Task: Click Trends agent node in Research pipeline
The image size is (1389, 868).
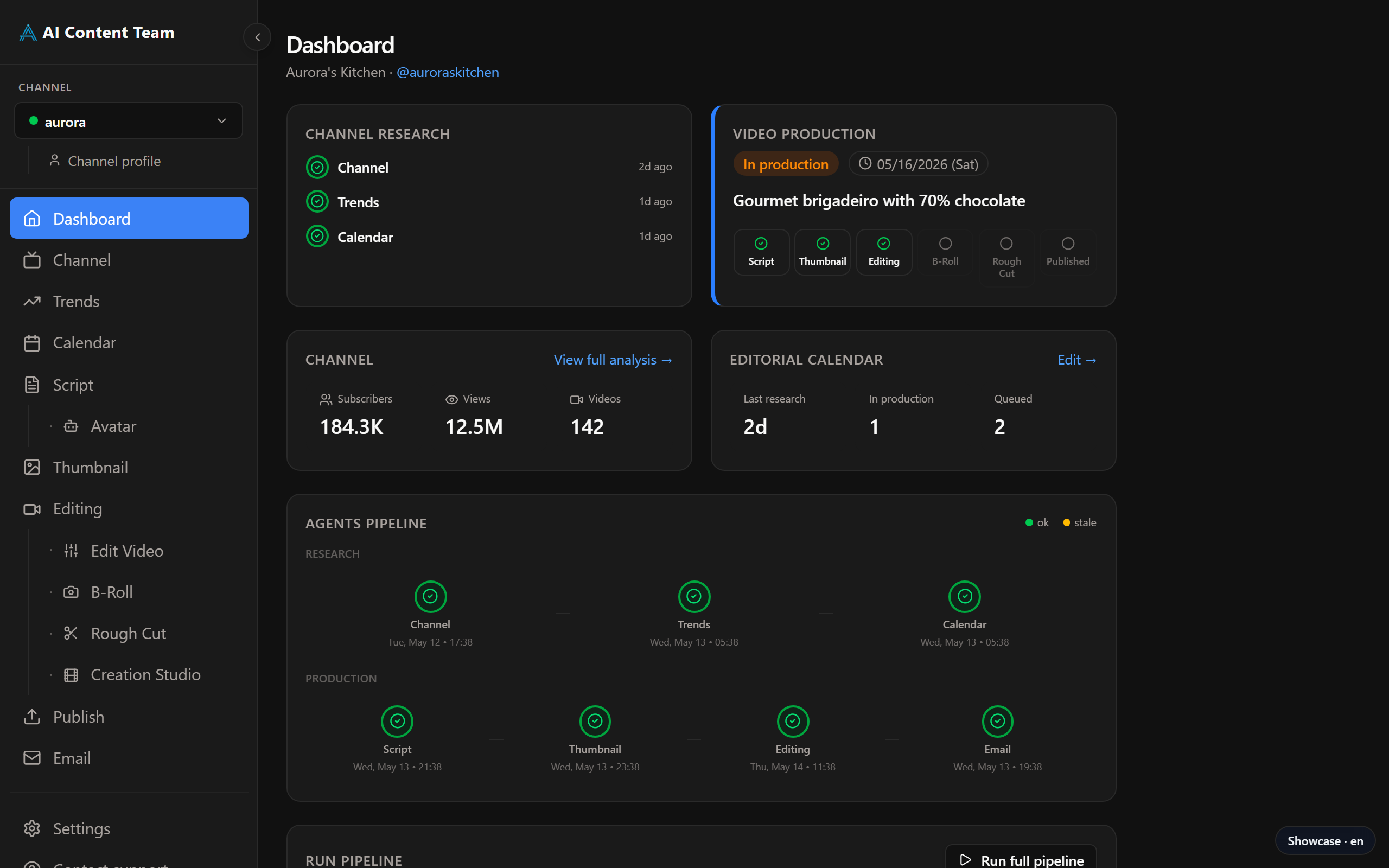Action: coord(694,596)
